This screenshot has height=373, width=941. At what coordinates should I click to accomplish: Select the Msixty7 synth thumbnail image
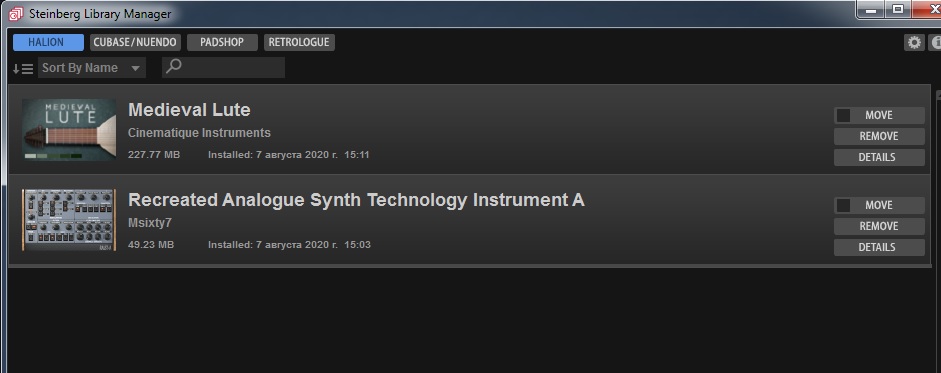coord(69,220)
